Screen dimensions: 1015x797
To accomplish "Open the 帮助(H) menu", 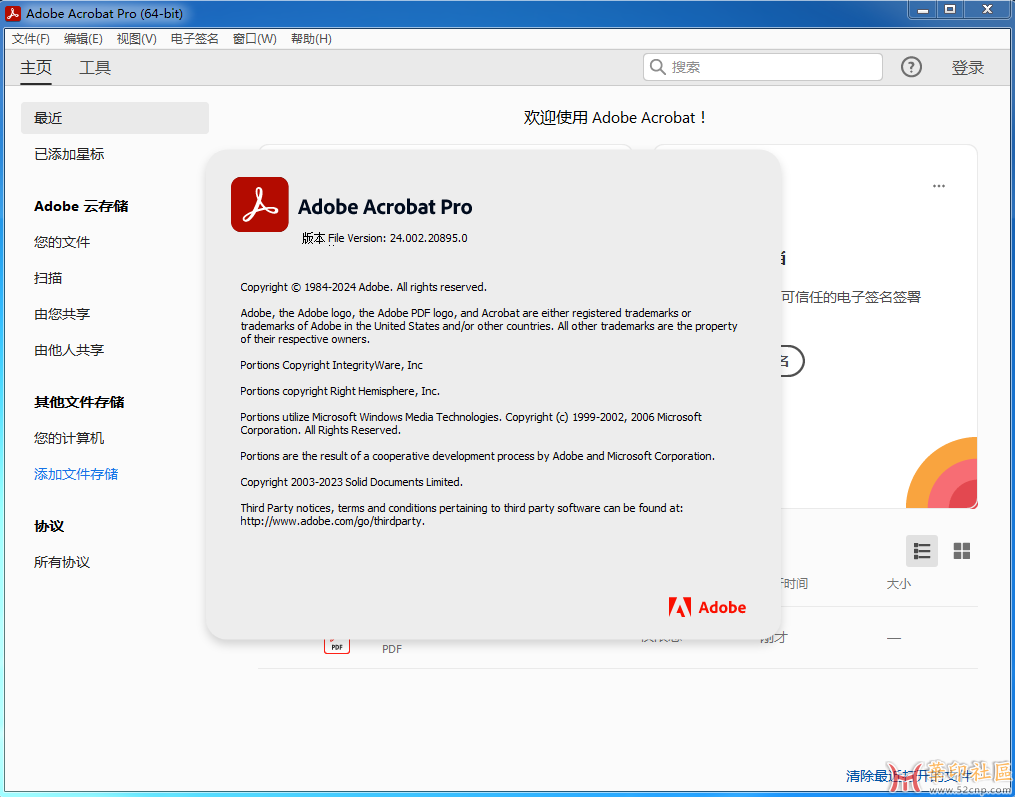I will 311,39.
